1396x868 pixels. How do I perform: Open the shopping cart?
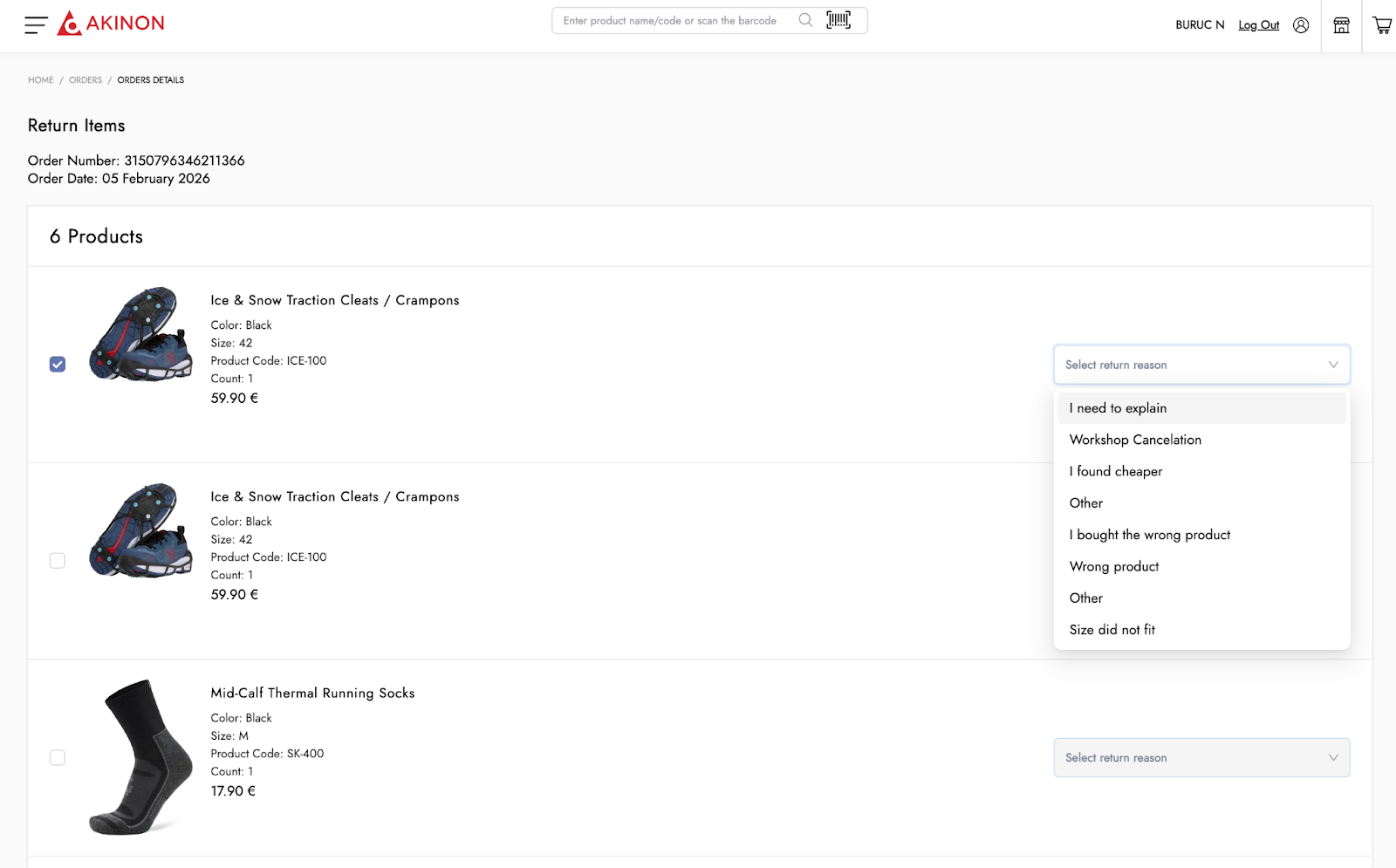(1382, 25)
